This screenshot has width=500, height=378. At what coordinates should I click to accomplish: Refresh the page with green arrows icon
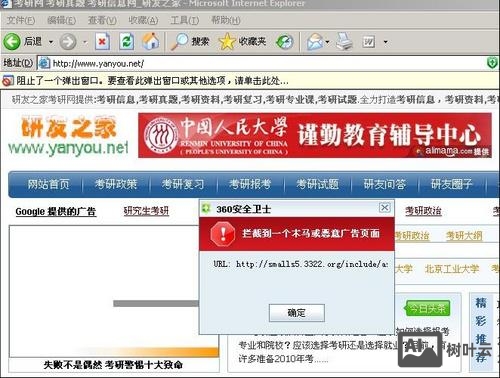pos(127,42)
